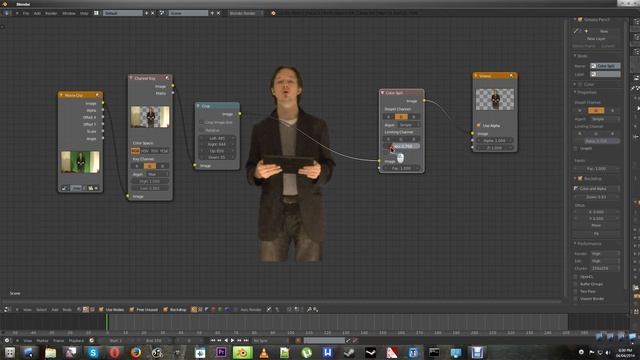Open uTorrent from the taskbar
This screenshot has width=640, height=360.
point(307,352)
